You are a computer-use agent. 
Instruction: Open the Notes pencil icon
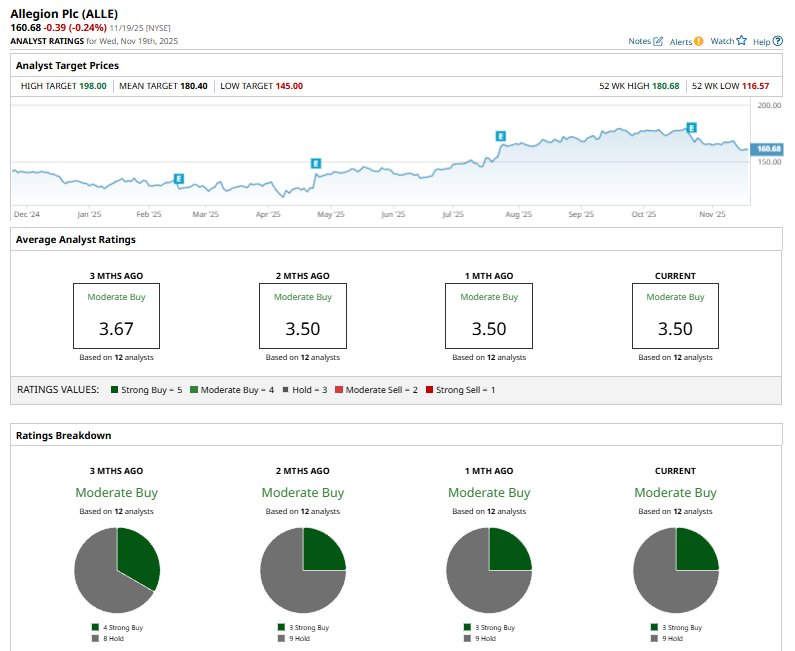[x=658, y=41]
